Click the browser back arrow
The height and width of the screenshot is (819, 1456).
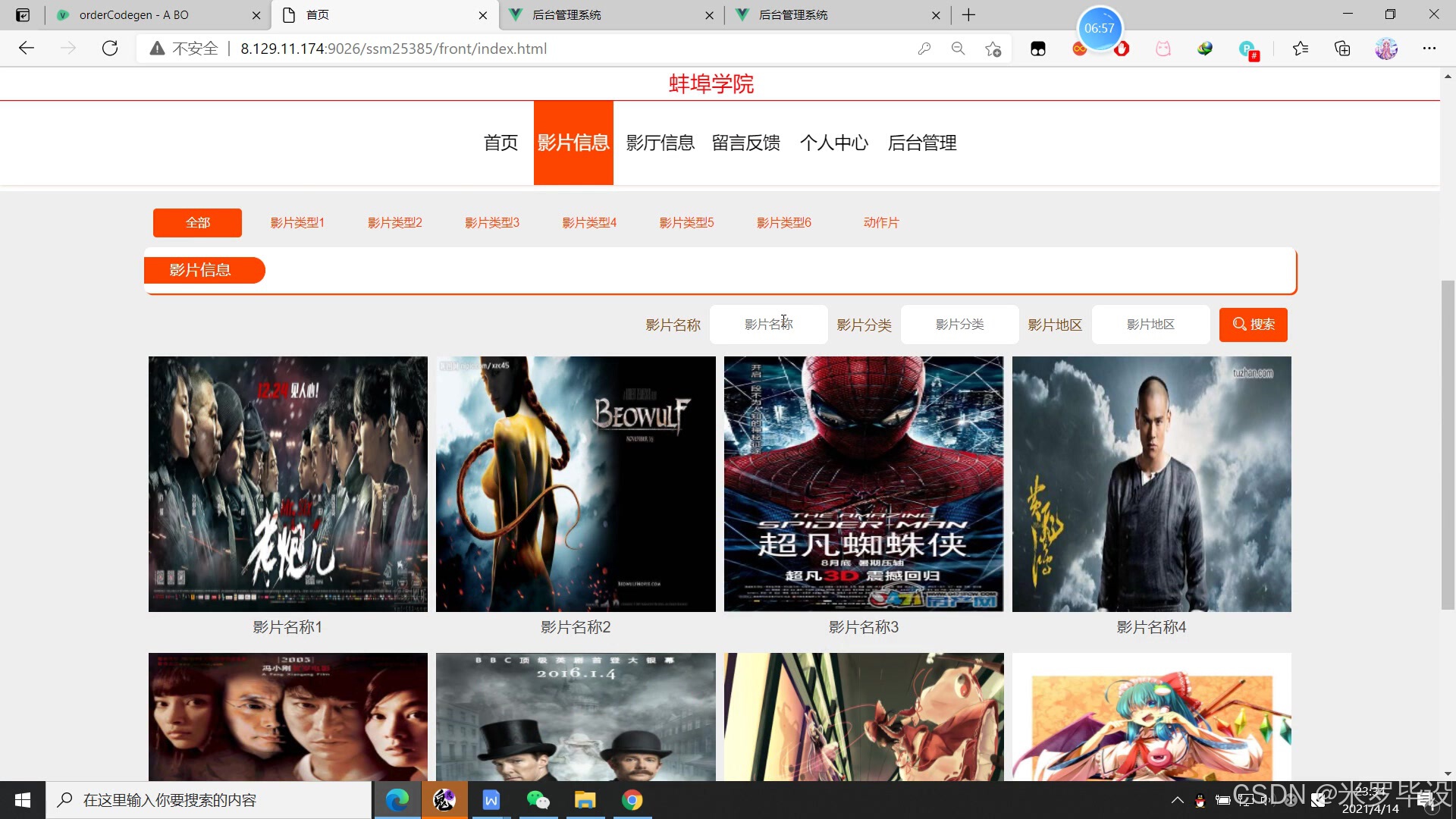pos(27,49)
